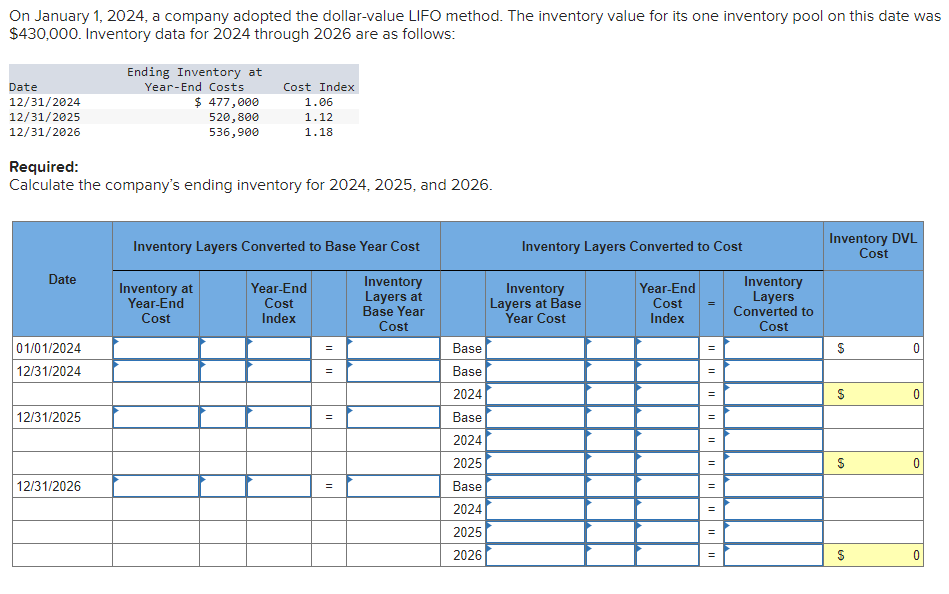Click the field right after the 2024 layer label under 12/31/2024
The width and height of the screenshot is (949, 594).
[536, 394]
